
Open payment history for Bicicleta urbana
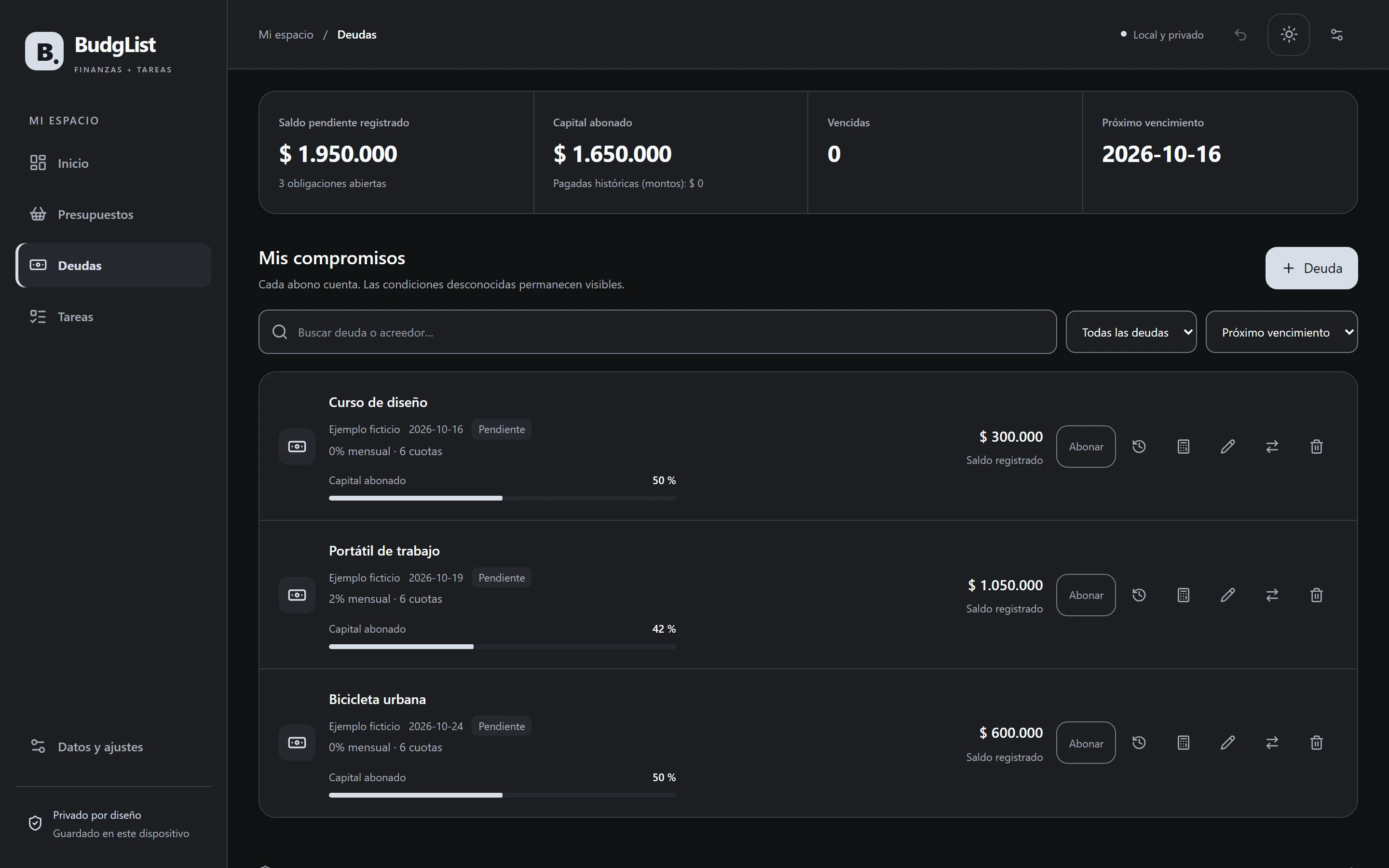[x=1139, y=743]
